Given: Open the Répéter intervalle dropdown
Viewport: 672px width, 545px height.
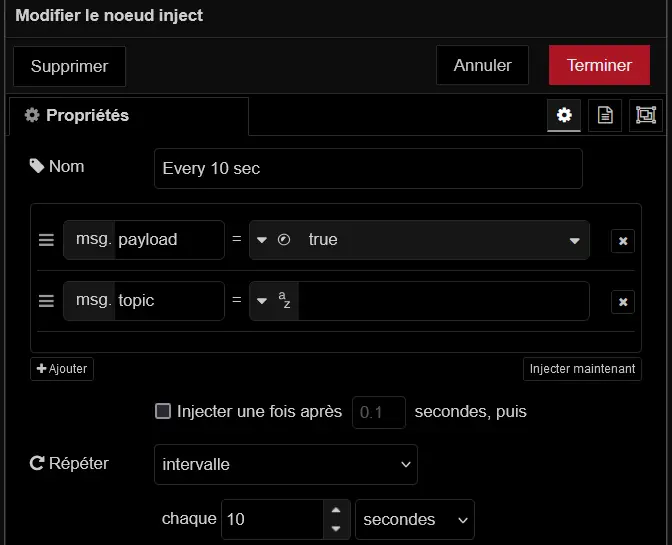Looking at the screenshot, I should (x=286, y=464).
